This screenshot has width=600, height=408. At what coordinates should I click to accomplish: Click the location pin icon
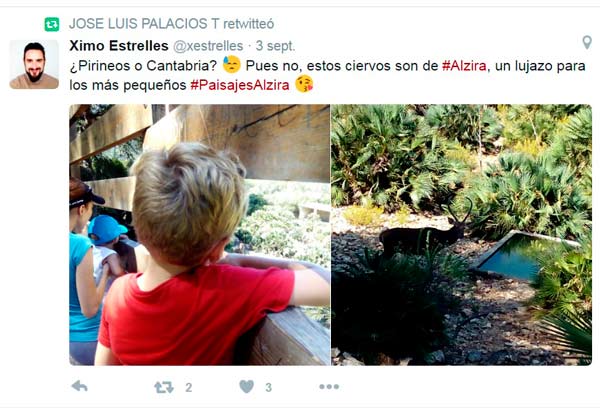[587, 42]
